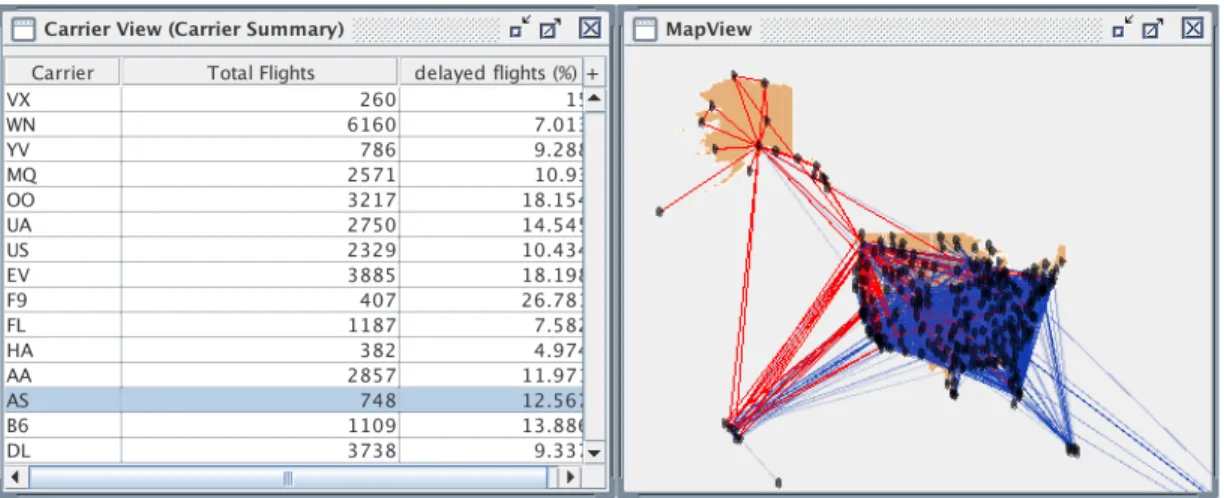Screen dimensions: 1224x498
Task: Click the vertical scrollbar up arrow
Action: coord(593,98)
